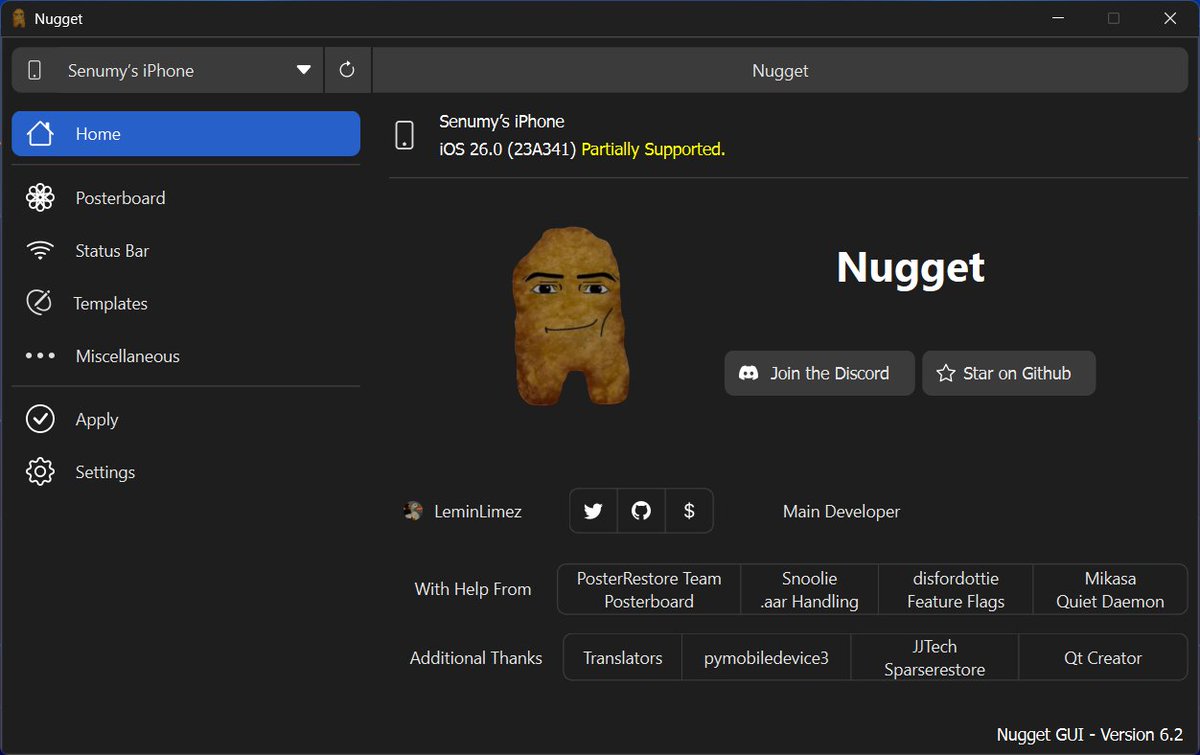Click the Settings gear icon

[40, 472]
